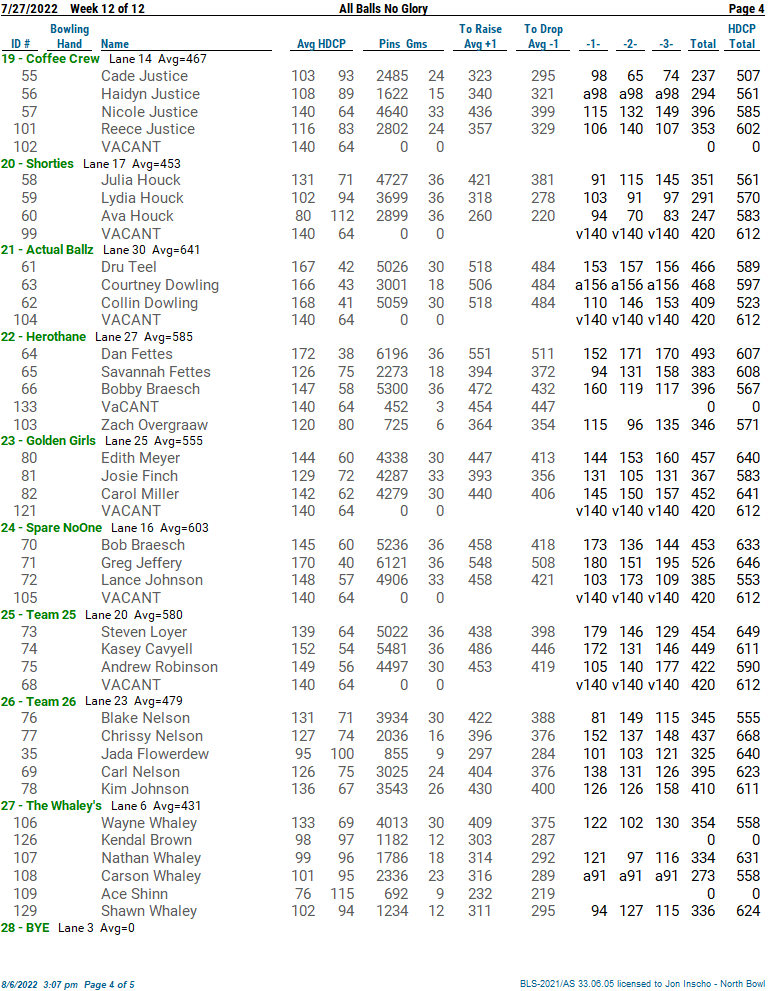
Task: Click the To Drop Avg -1 header
Action: pos(543,37)
